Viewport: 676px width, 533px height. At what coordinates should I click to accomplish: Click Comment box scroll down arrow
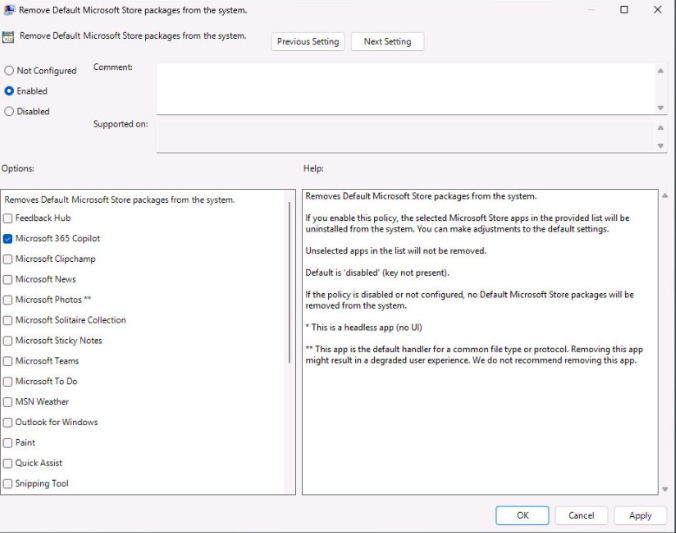pos(660,108)
